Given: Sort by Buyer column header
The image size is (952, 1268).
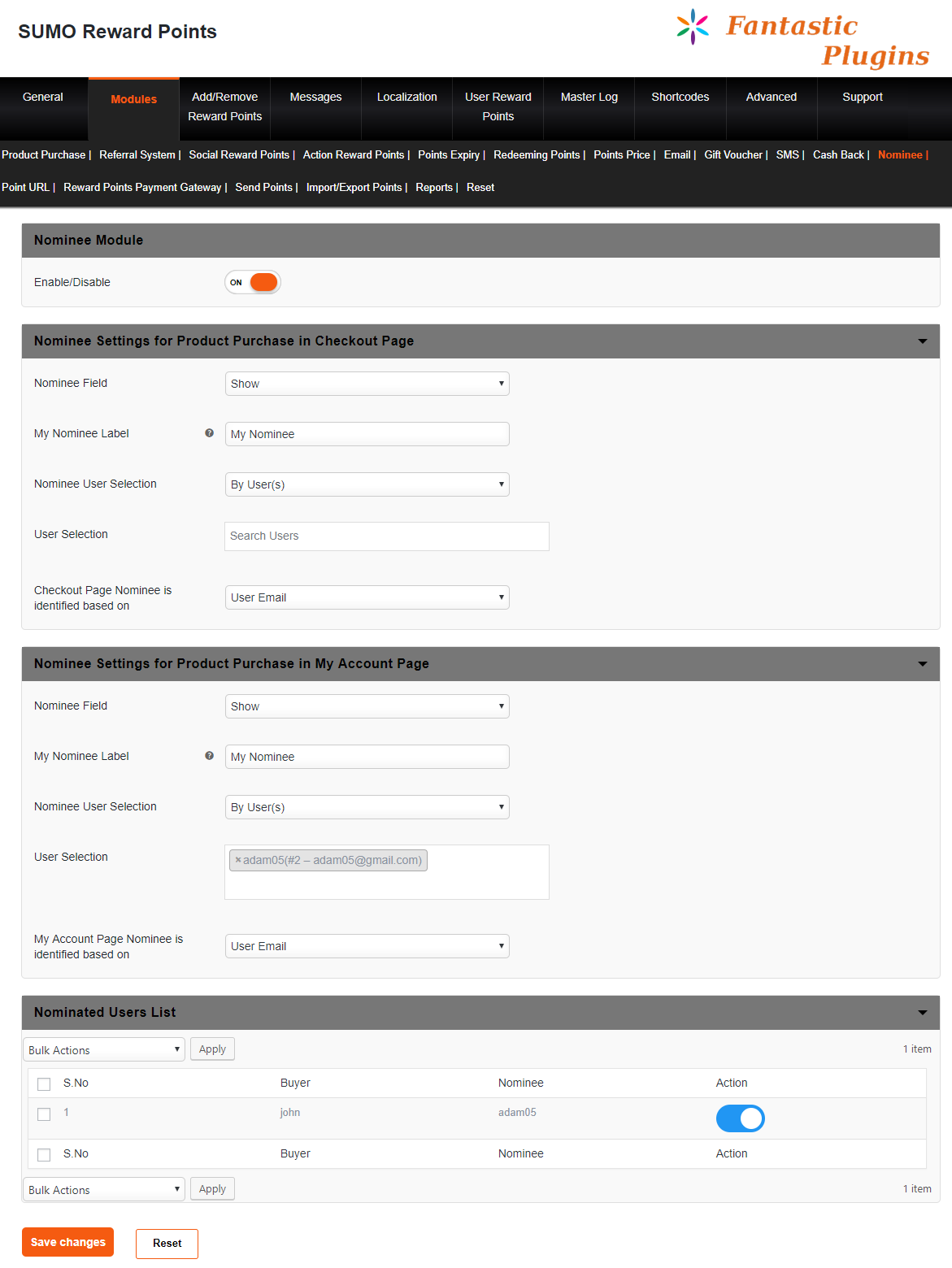Looking at the screenshot, I should point(295,1083).
